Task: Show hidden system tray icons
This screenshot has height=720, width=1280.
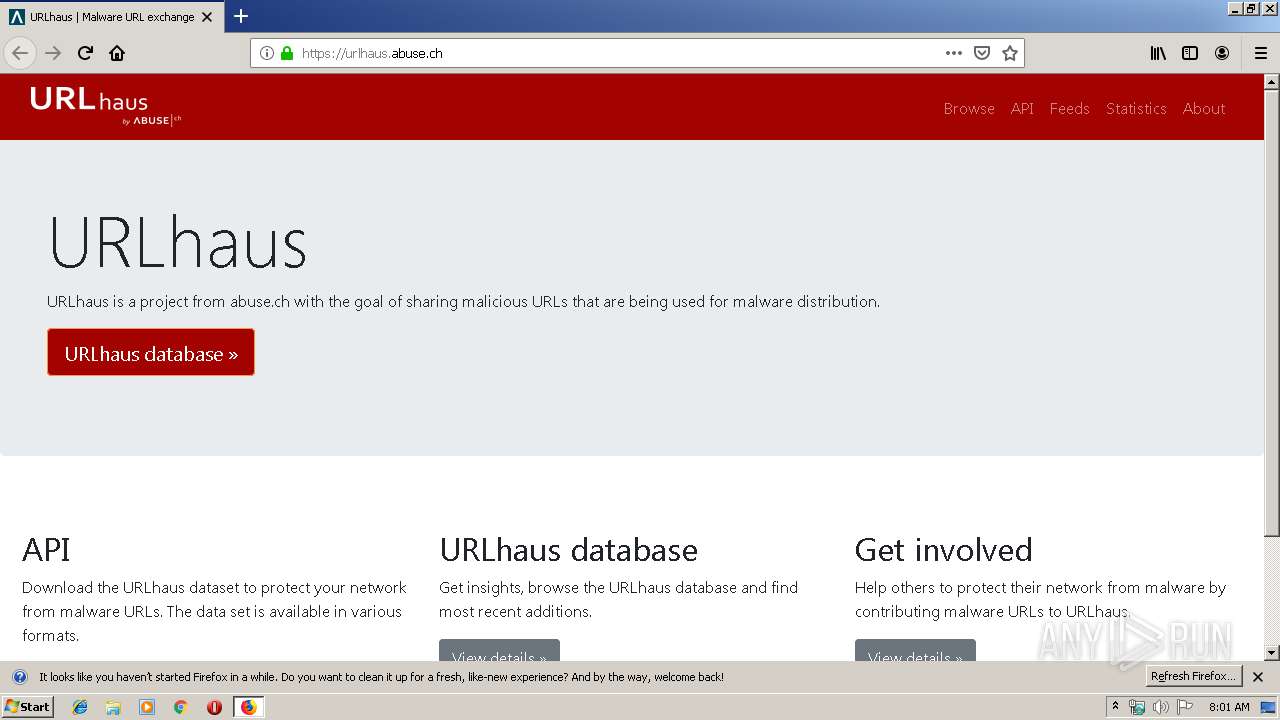Action: 1115,706
